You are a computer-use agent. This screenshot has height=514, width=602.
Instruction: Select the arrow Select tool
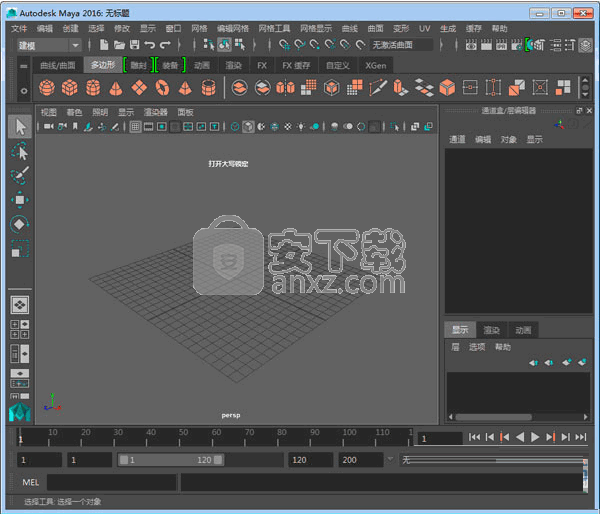point(20,127)
